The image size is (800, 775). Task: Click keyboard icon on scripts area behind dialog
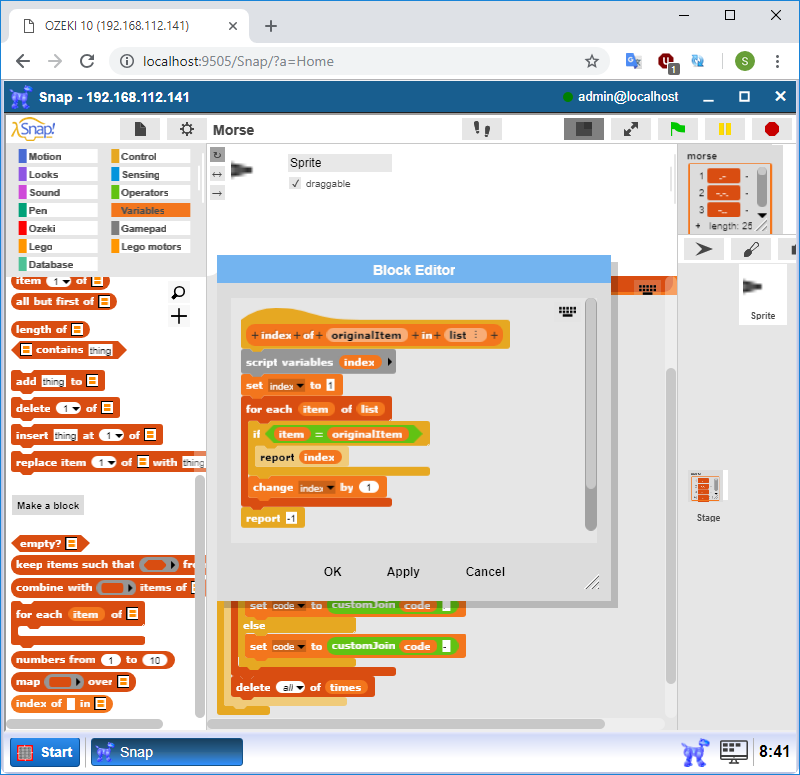coord(647,289)
